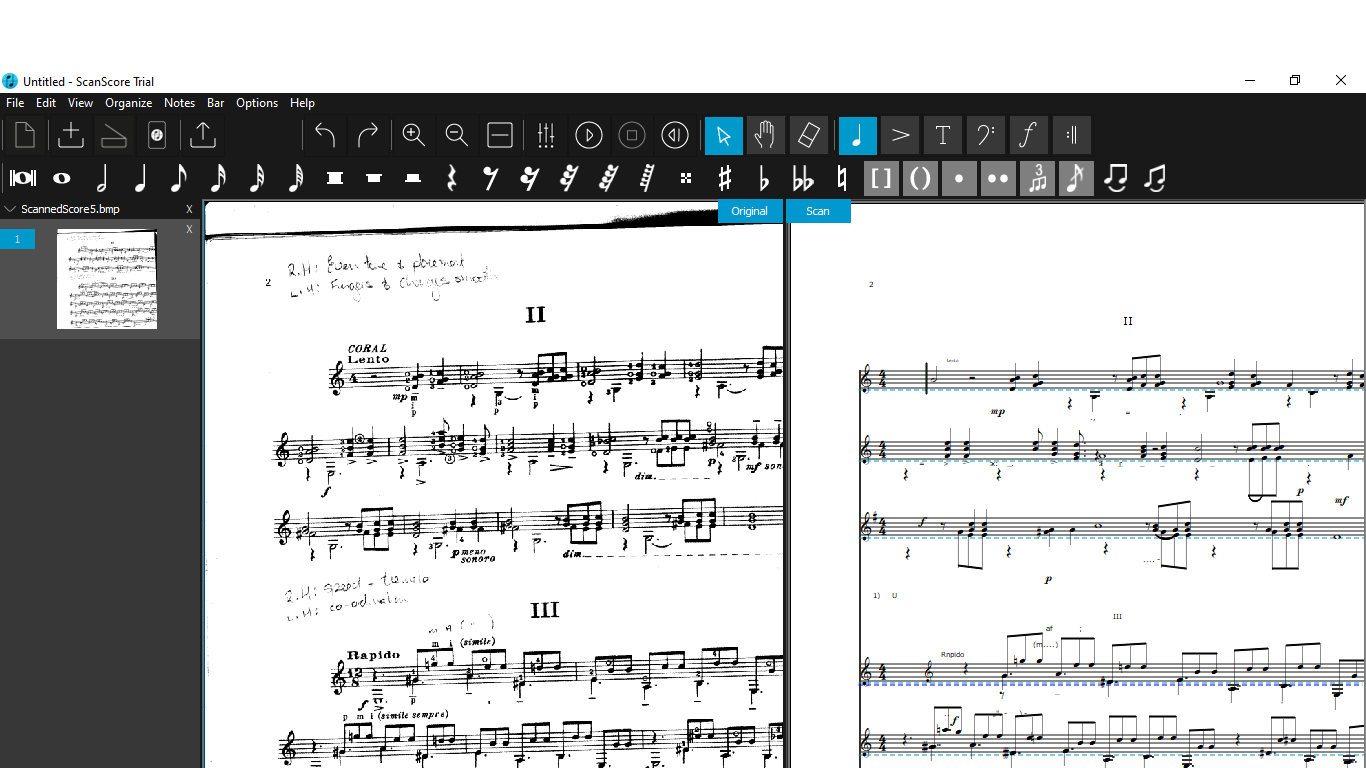Select the page 1 thumbnail
Viewport: 1366px width, 768px height.
click(107, 279)
